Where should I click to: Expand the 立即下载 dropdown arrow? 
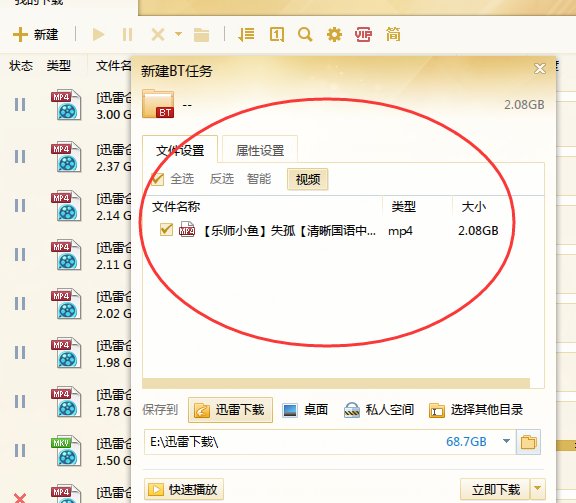pyautogui.click(x=537, y=489)
